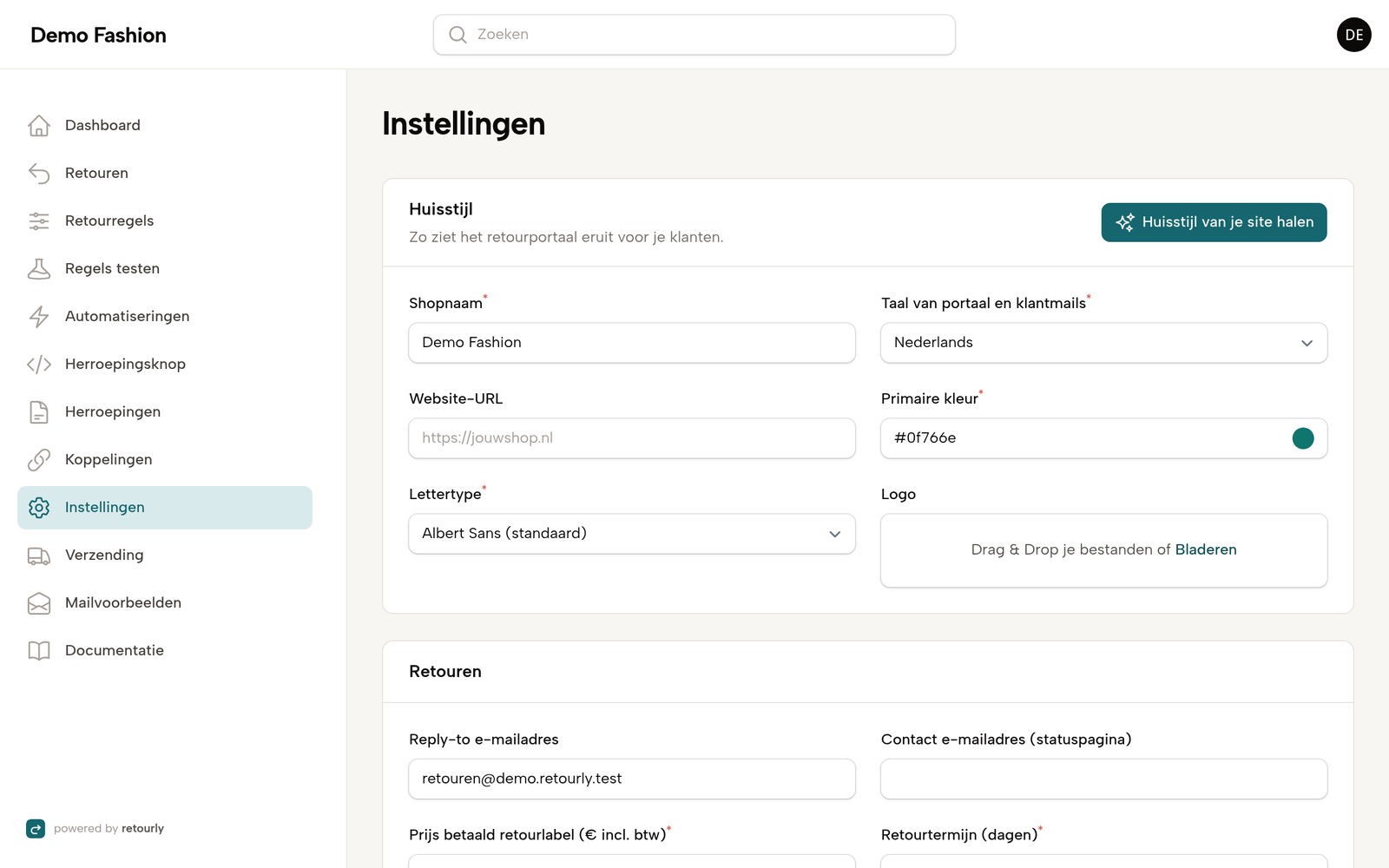
Task: Click the Retouren section heading in main panel
Action: click(x=445, y=671)
